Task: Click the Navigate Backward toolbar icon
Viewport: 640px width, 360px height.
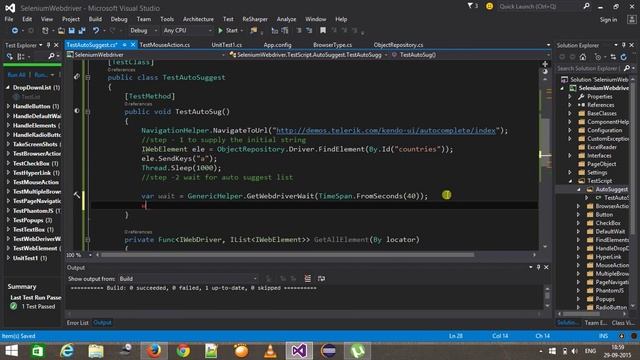Action: (x=15, y=31)
